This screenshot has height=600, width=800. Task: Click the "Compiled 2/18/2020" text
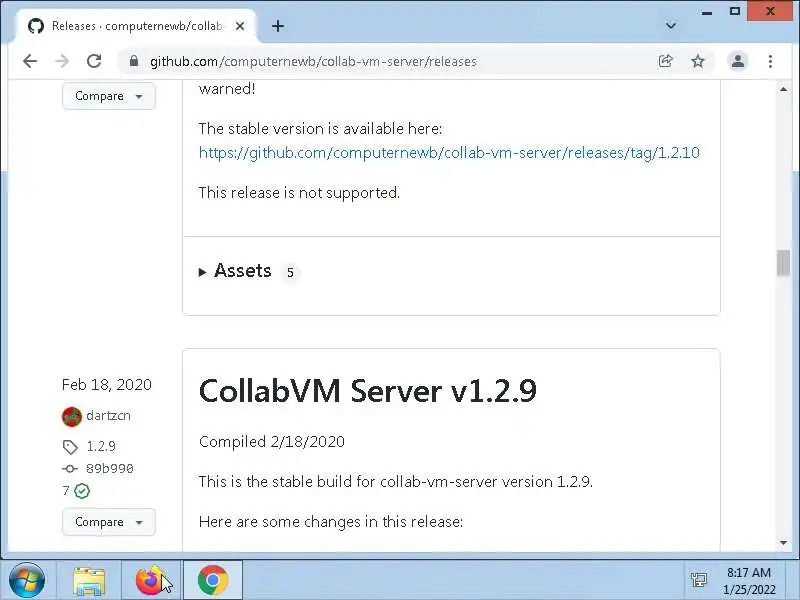(271, 441)
